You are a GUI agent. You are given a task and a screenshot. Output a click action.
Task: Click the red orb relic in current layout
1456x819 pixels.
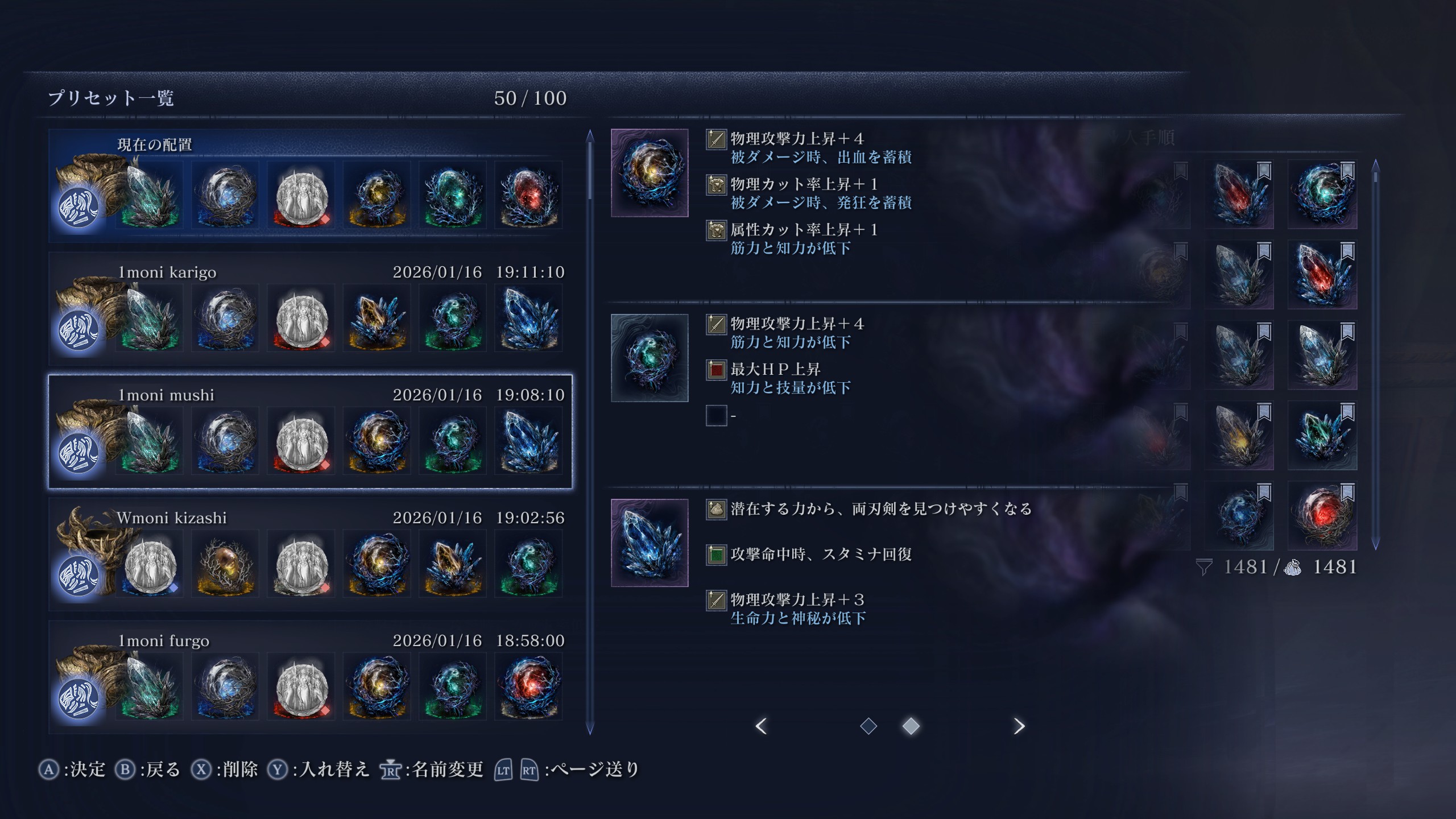point(528,195)
